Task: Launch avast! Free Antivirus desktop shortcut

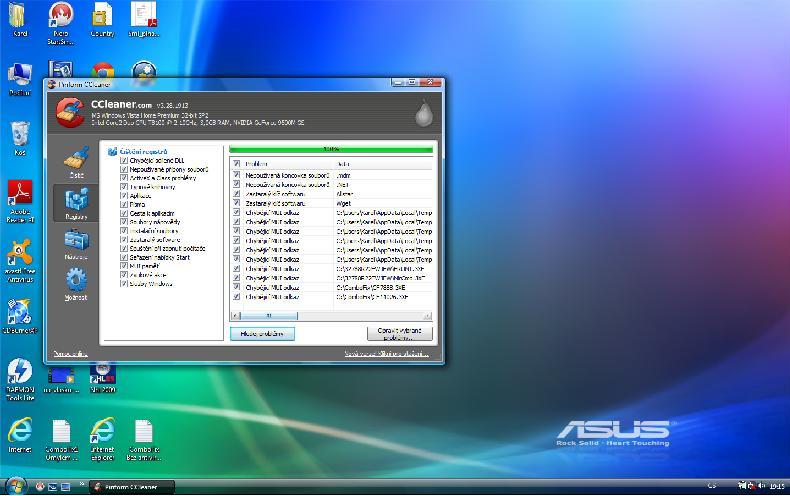Action: [x=20, y=260]
